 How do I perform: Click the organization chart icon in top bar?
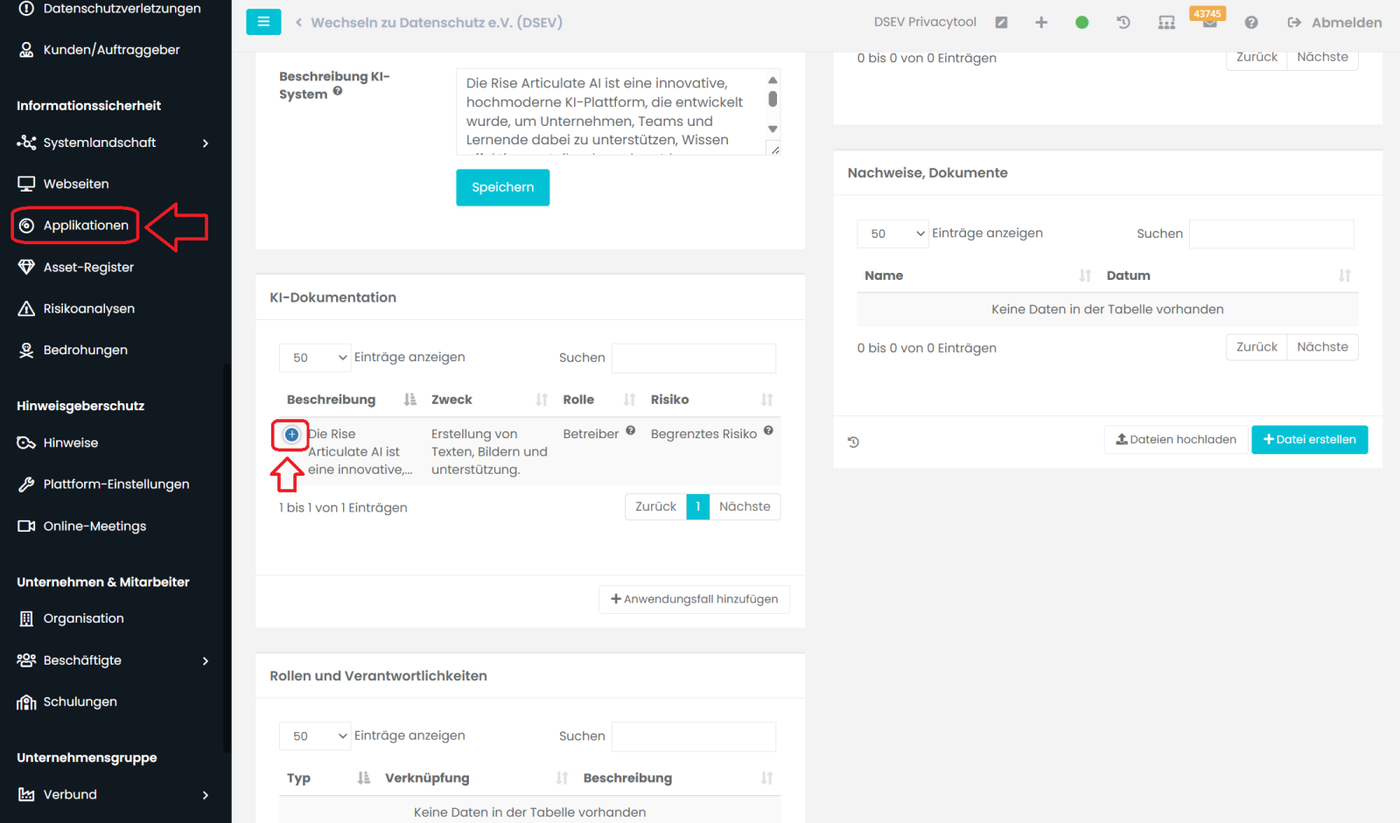click(x=1166, y=22)
